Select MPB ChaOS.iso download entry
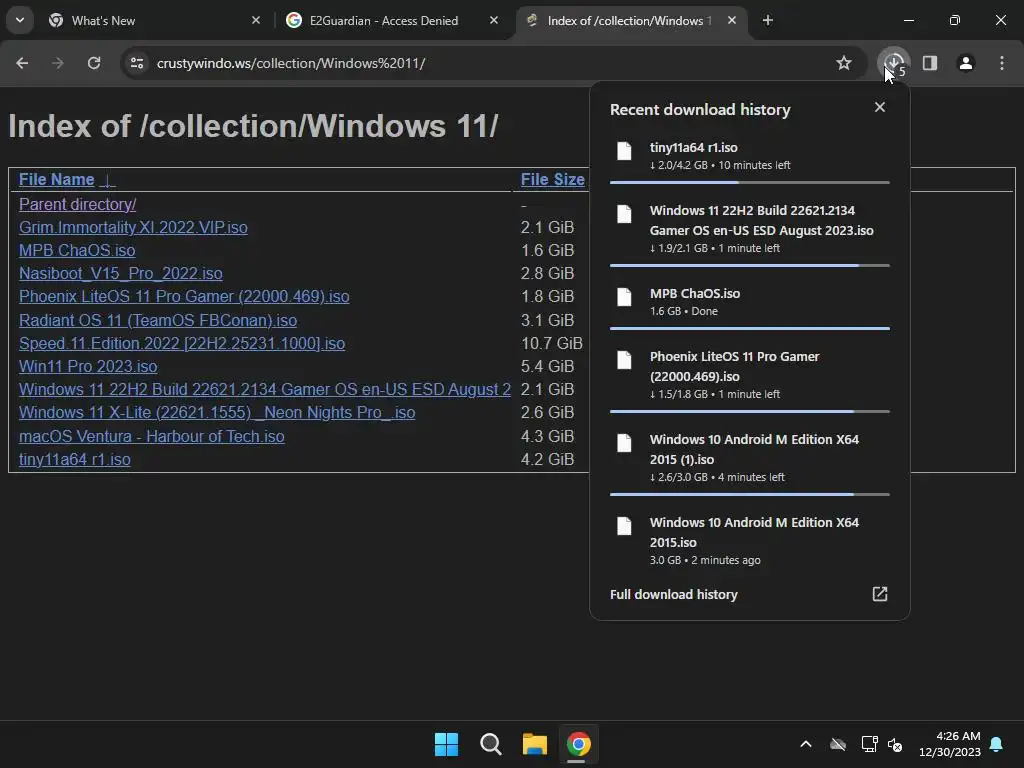This screenshot has width=1024, height=768. pos(750,304)
